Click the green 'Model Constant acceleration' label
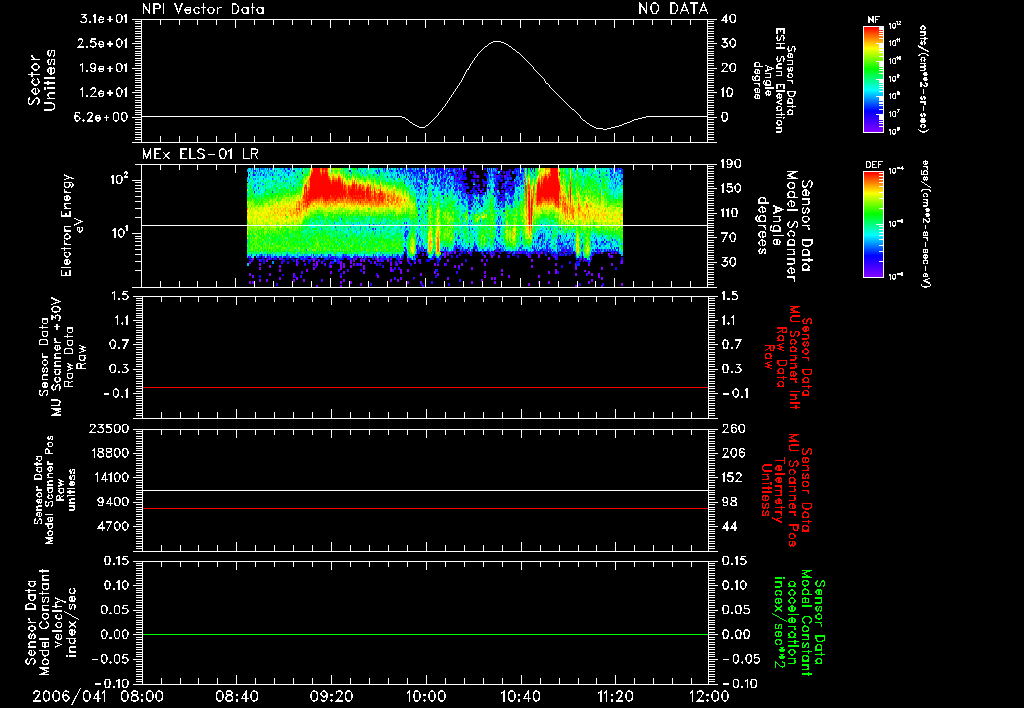This screenshot has width=1024, height=708. click(799, 623)
